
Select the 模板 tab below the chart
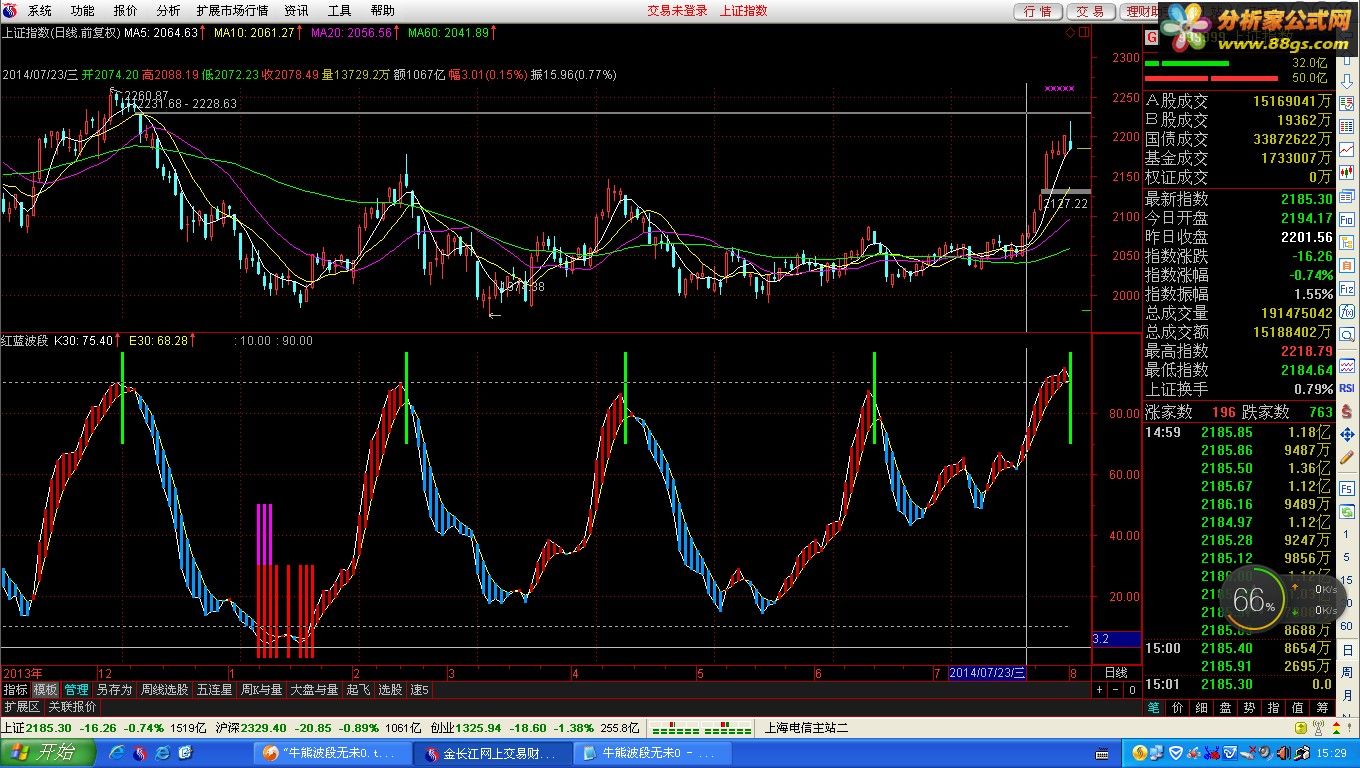(x=45, y=690)
